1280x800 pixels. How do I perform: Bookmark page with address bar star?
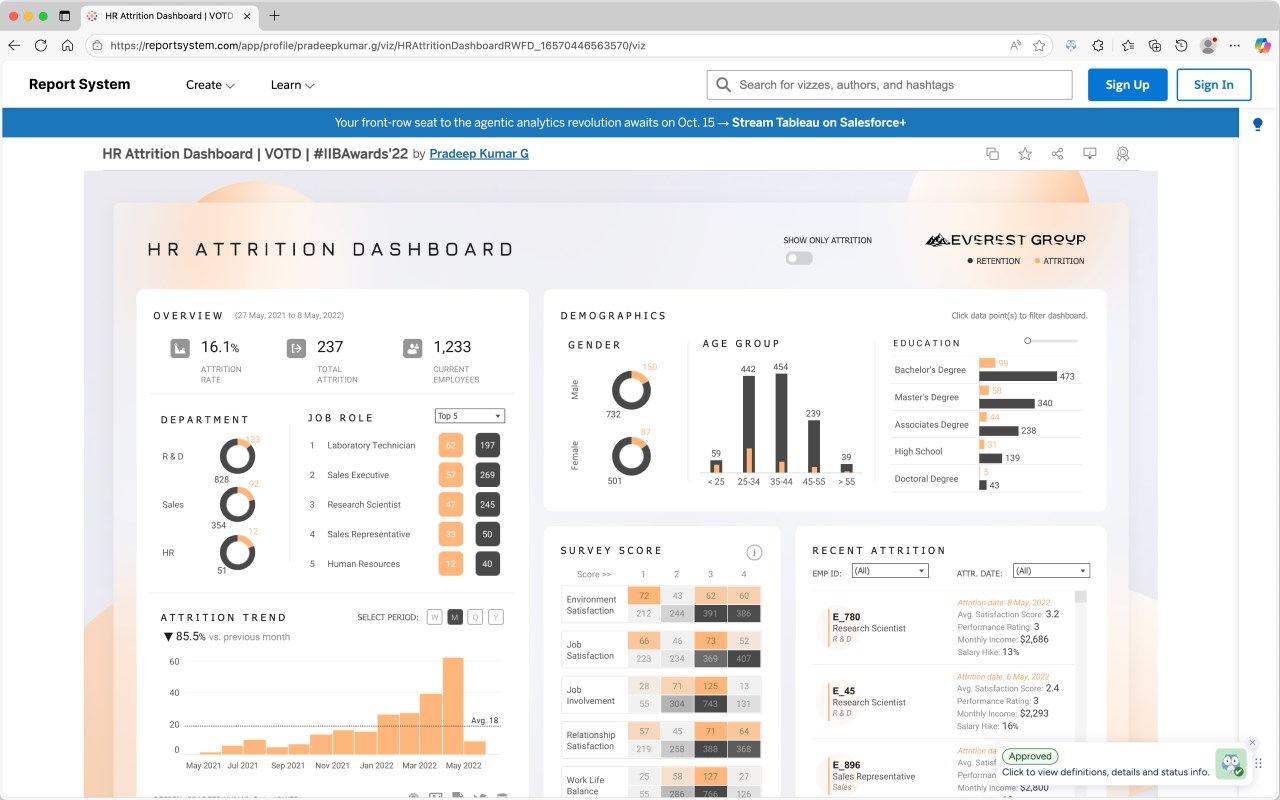click(1040, 45)
